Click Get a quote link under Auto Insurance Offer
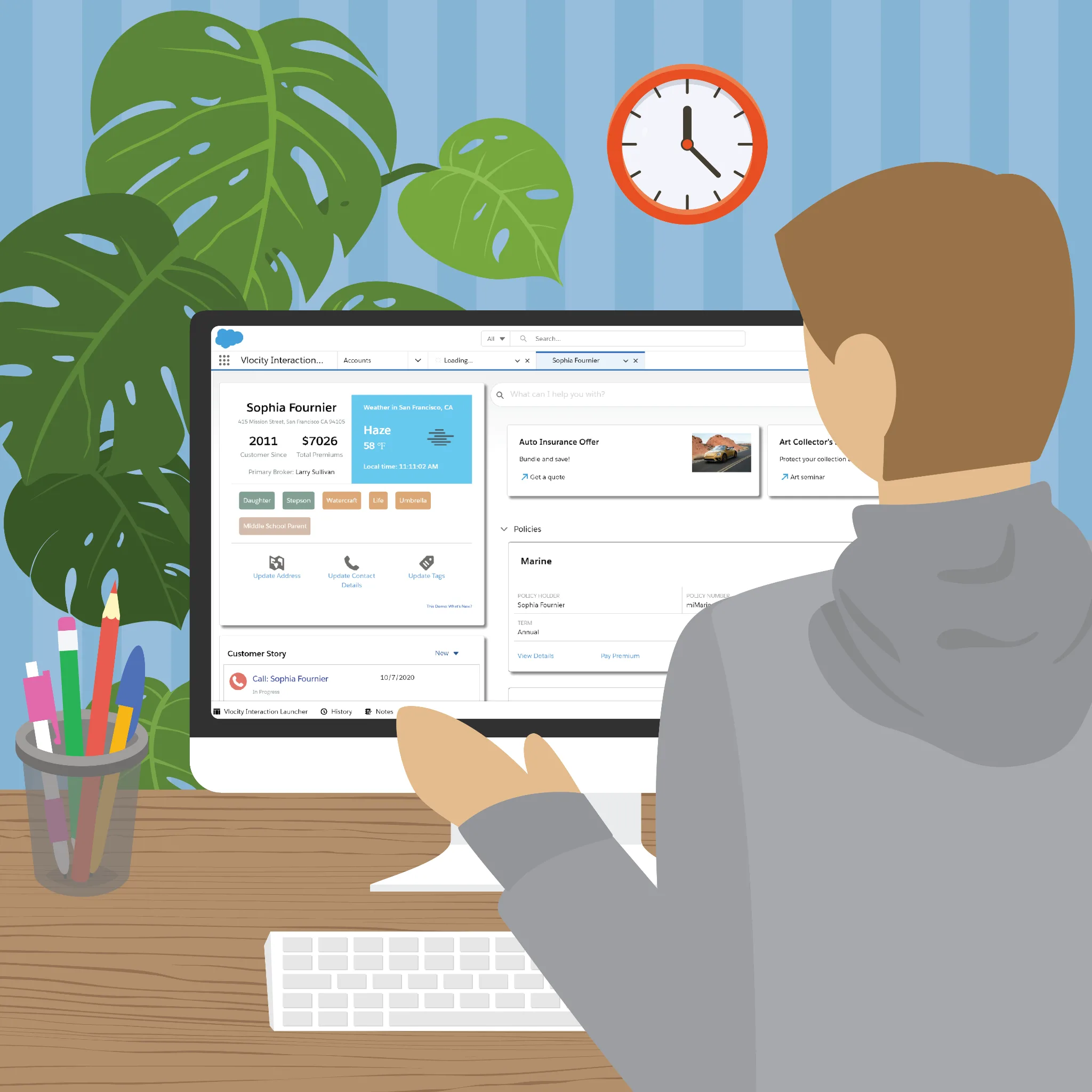 (x=541, y=476)
